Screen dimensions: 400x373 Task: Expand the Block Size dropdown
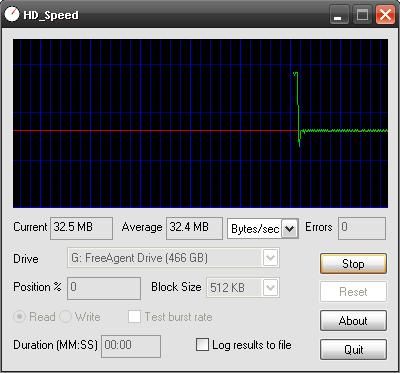270,287
